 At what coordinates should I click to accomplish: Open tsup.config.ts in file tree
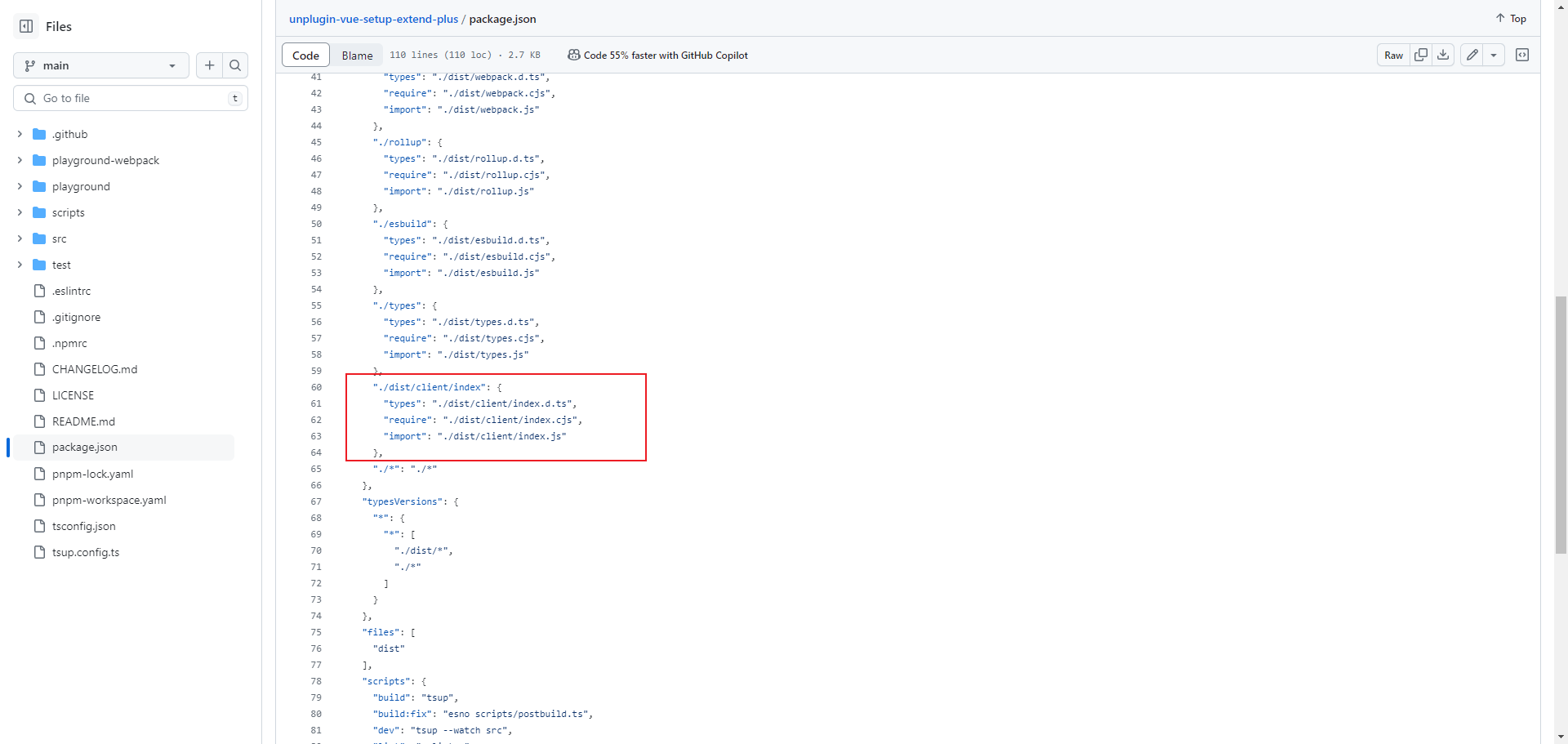click(86, 552)
